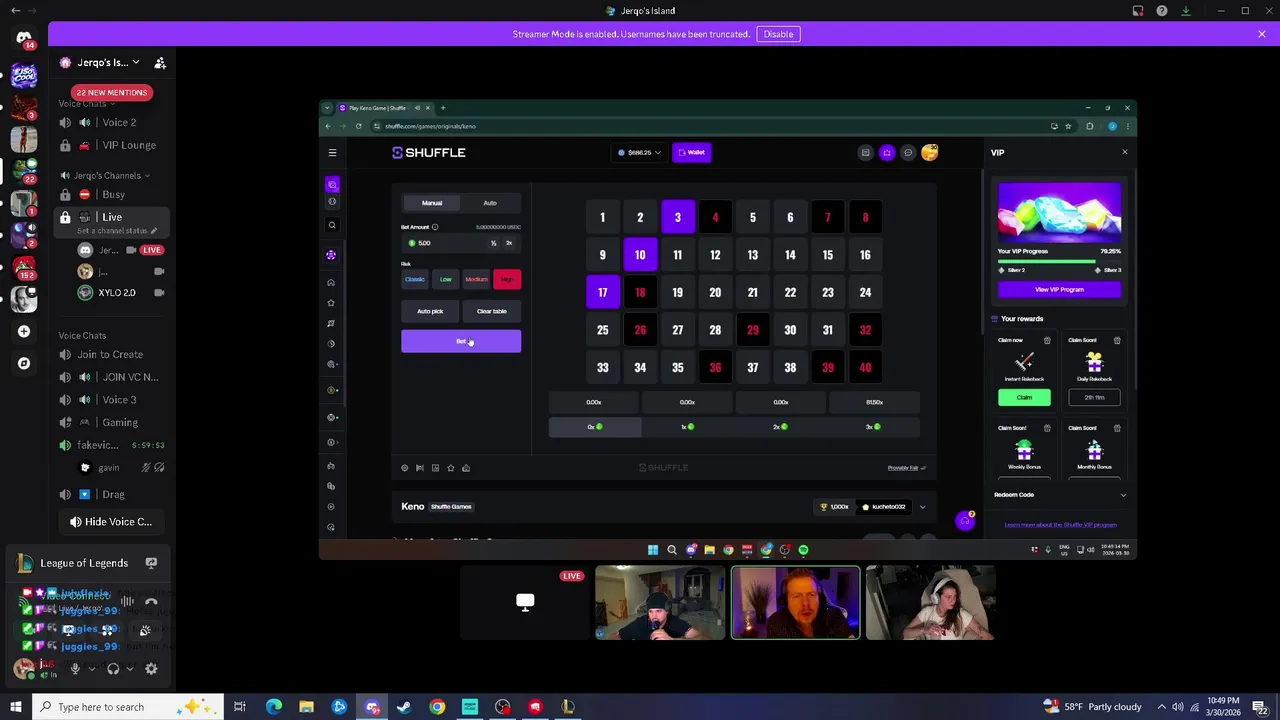Open the VIP crown icon in Shuffle header
Viewport: 1280px width, 720px height.
click(x=887, y=153)
